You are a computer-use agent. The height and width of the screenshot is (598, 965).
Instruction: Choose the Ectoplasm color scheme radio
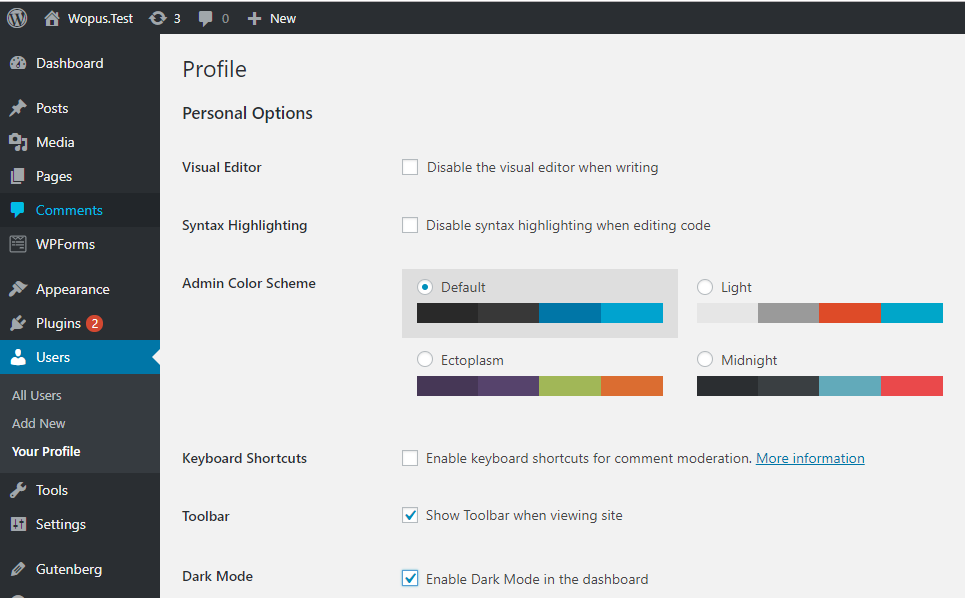click(x=425, y=359)
